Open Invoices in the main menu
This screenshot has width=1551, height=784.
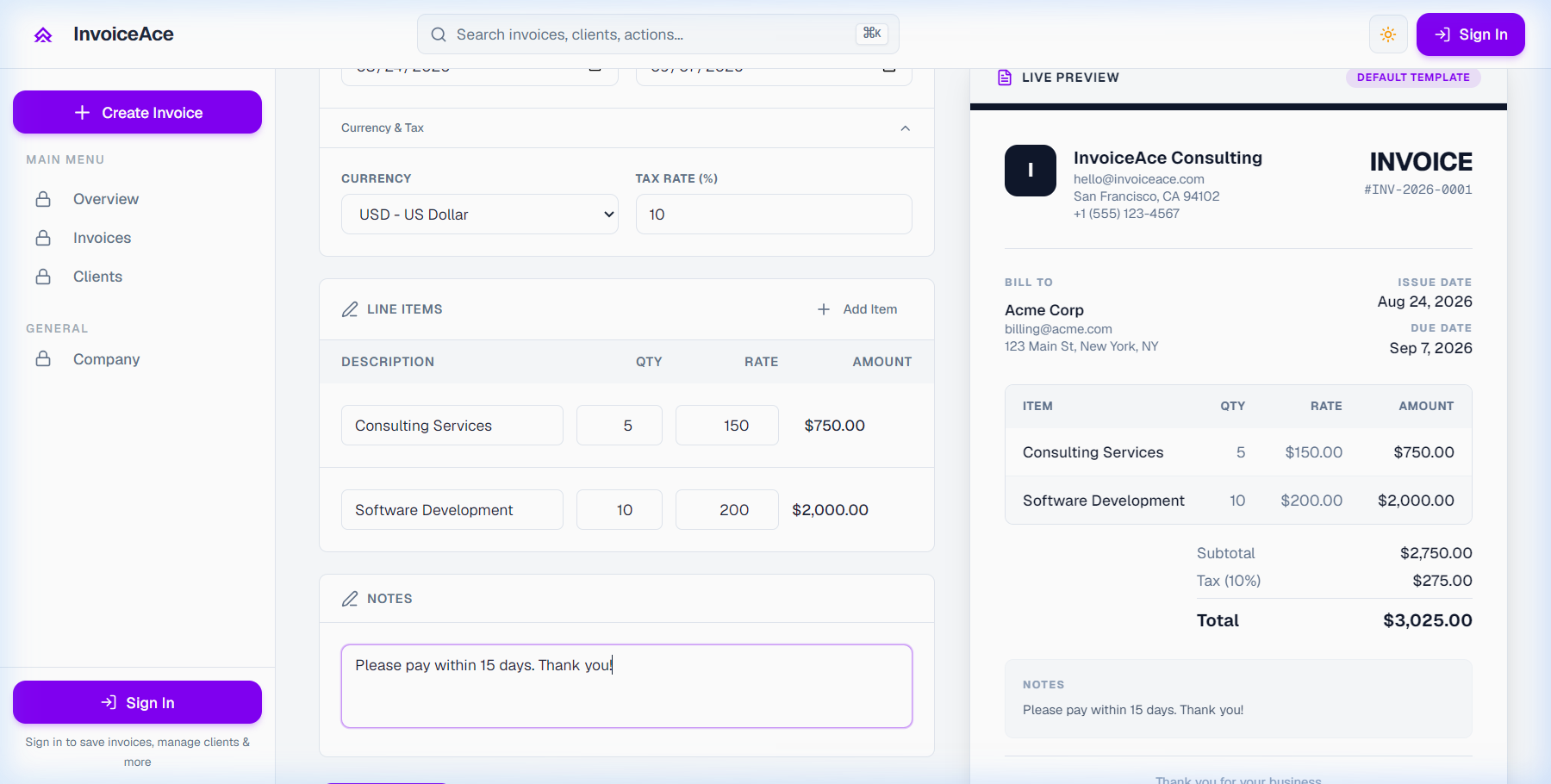click(x=102, y=238)
